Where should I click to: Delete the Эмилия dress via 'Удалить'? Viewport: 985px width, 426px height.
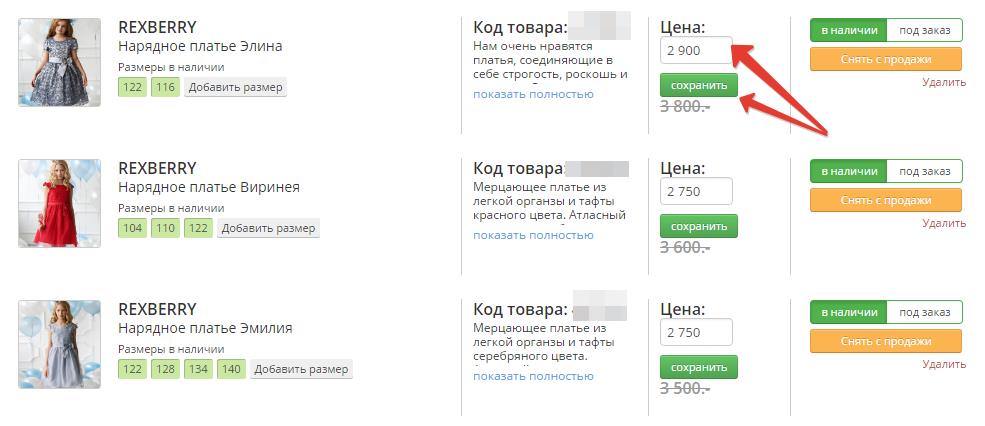tap(944, 364)
